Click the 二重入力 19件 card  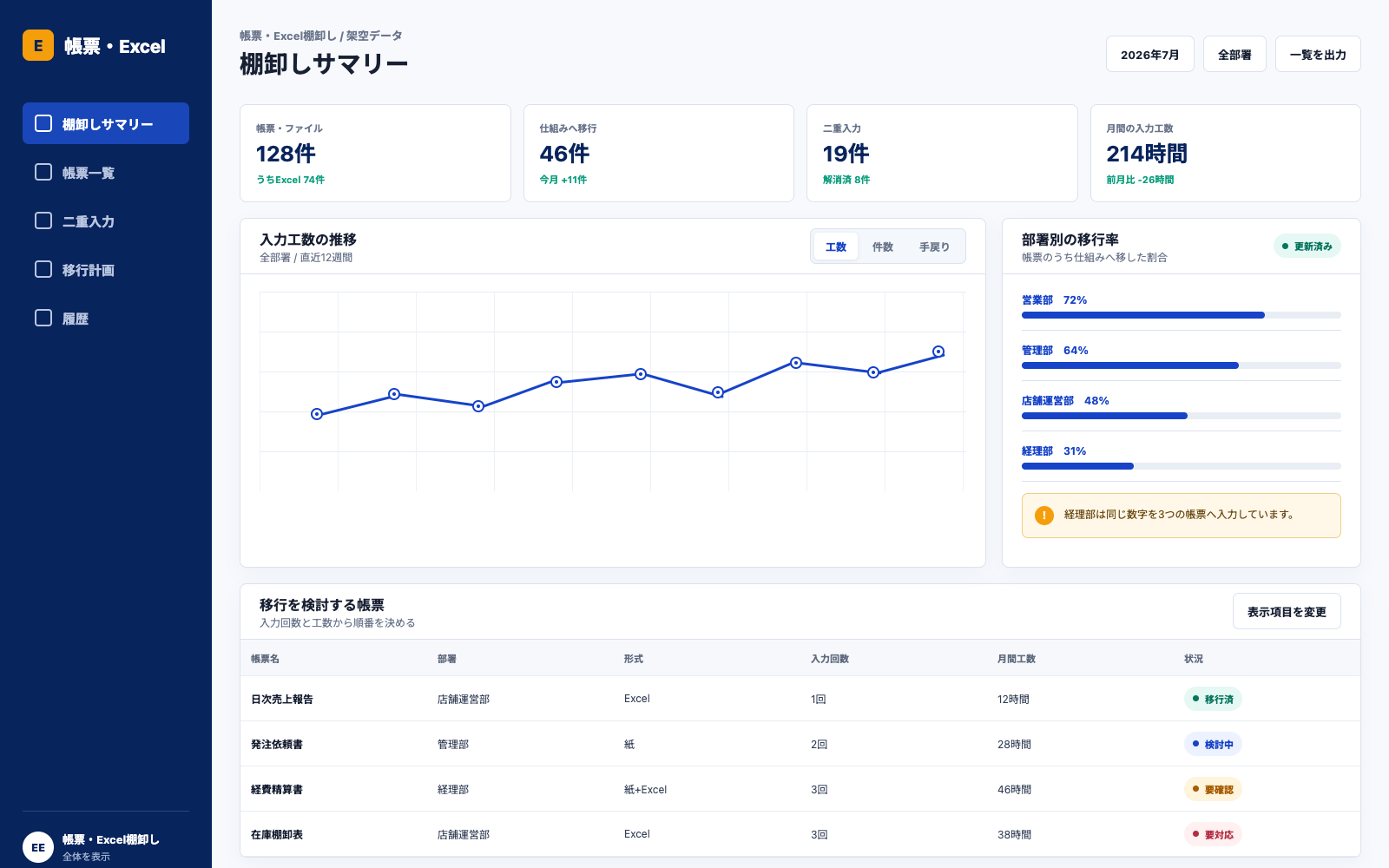(942, 153)
